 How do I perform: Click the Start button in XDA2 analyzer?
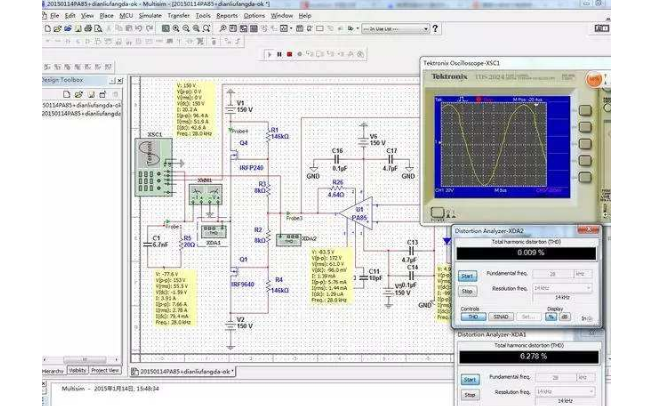coord(467,275)
